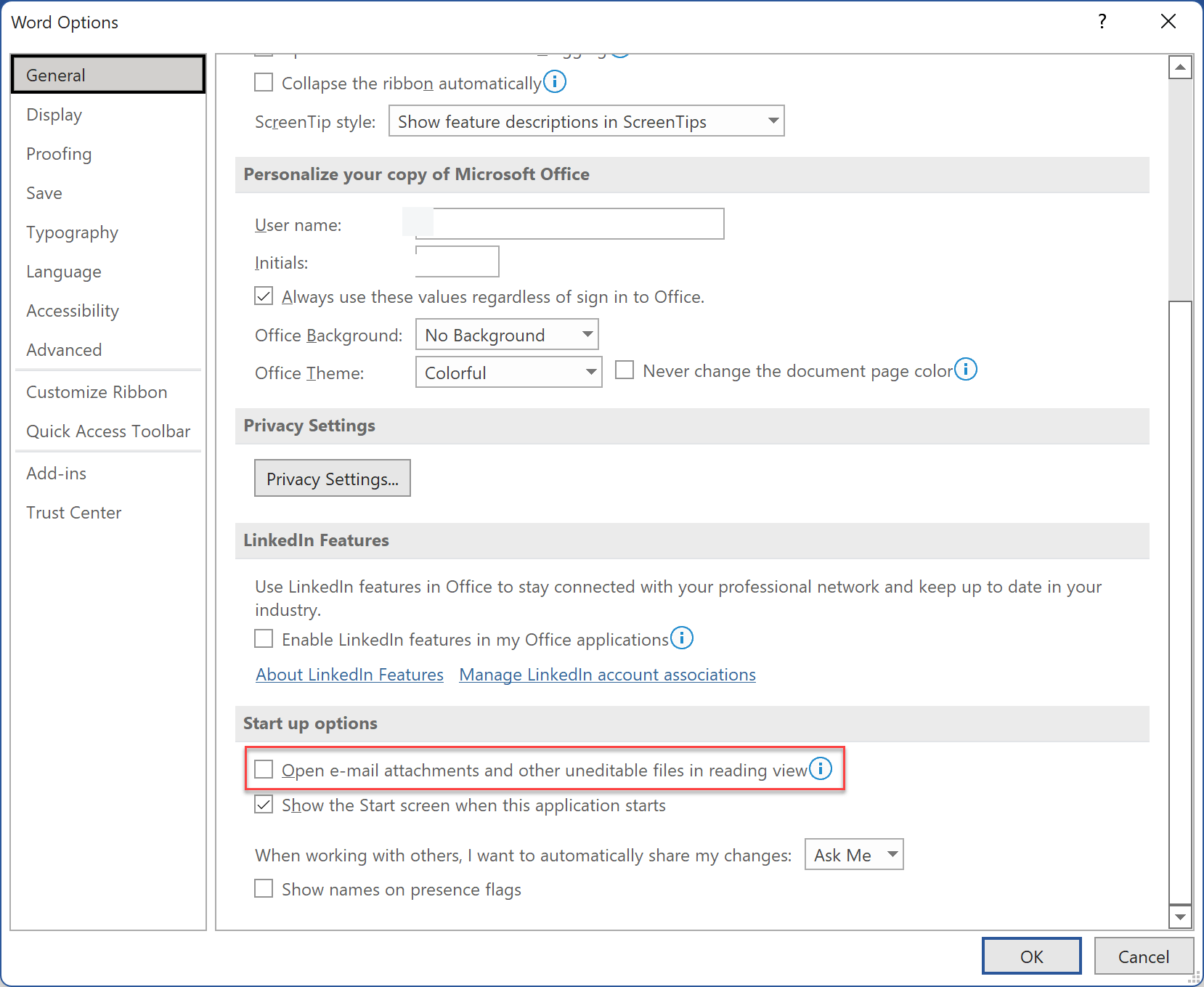Check Show names on presence flags
This screenshot has height=987, width=1204.
pos(264,889)
